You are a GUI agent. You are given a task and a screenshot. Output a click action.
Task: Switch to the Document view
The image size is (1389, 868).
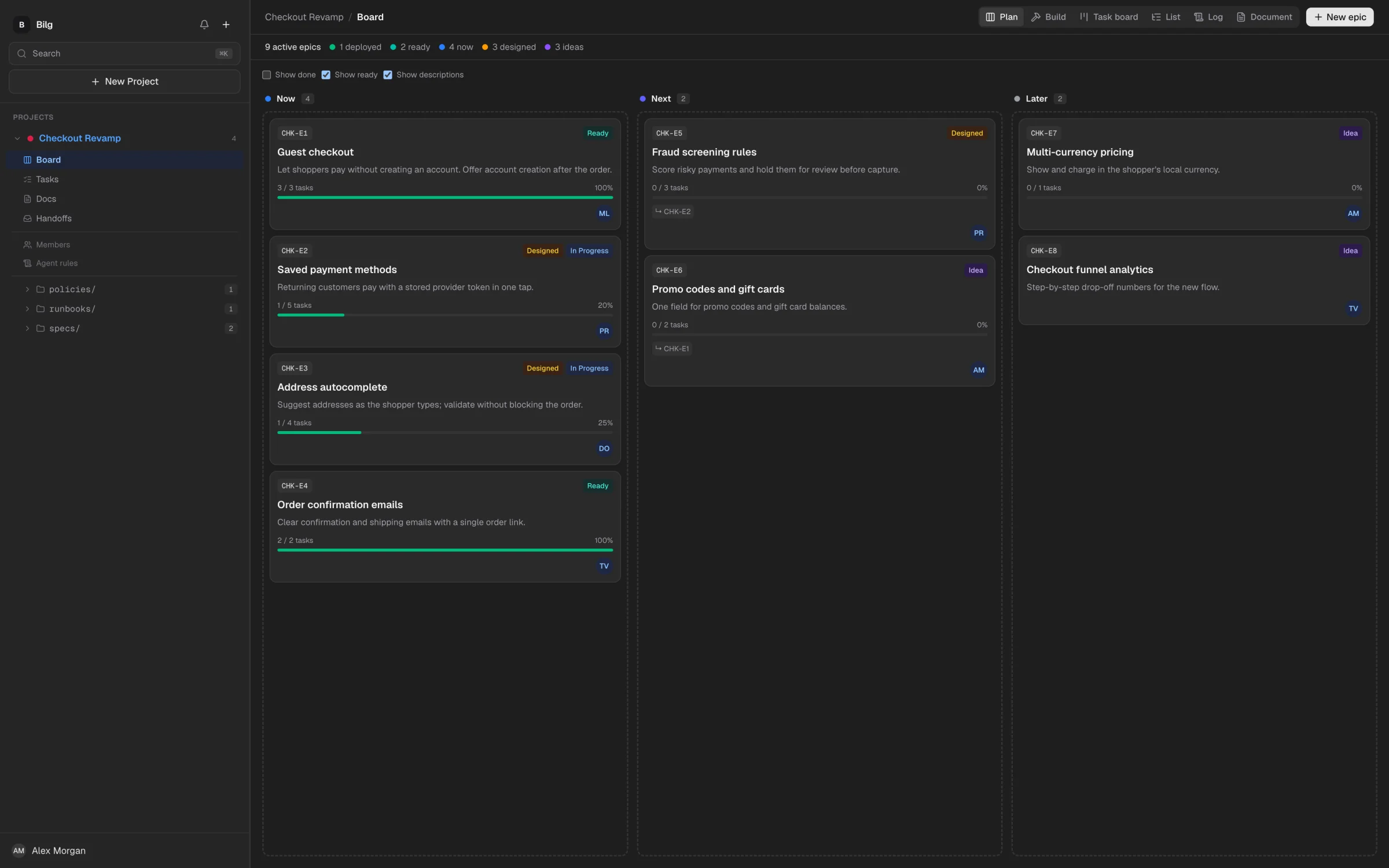click(1264, 17)
